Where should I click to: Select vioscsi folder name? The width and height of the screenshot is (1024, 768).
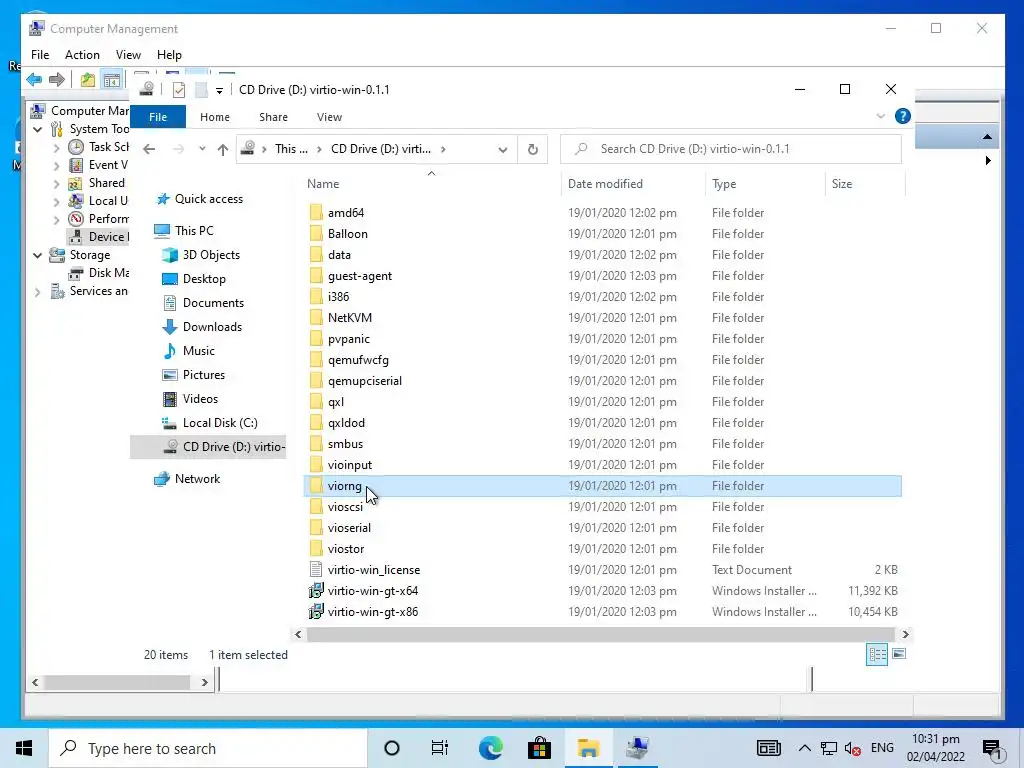click(345, 507)
